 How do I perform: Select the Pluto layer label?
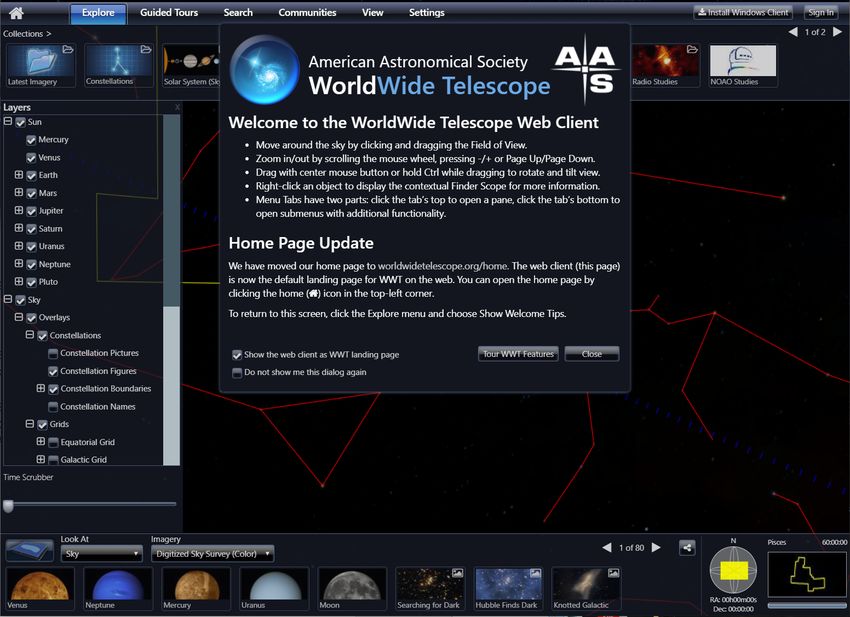[x=48, y=282]
